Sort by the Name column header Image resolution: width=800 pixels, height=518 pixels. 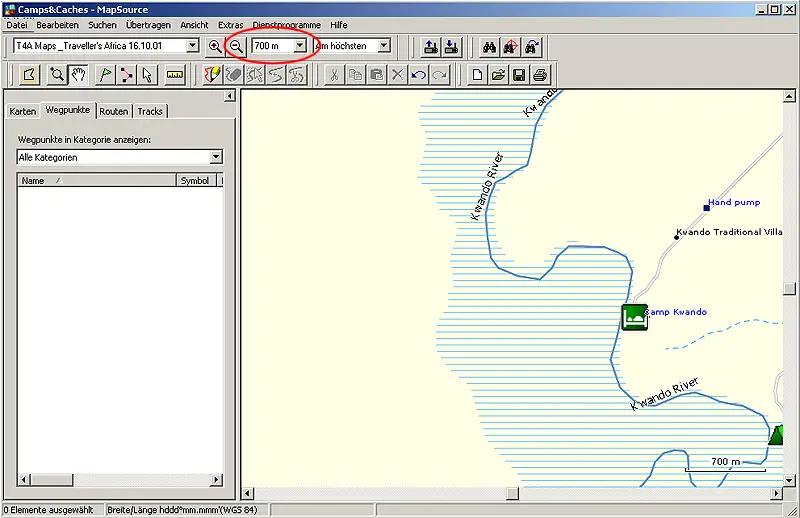click(97, 180)
